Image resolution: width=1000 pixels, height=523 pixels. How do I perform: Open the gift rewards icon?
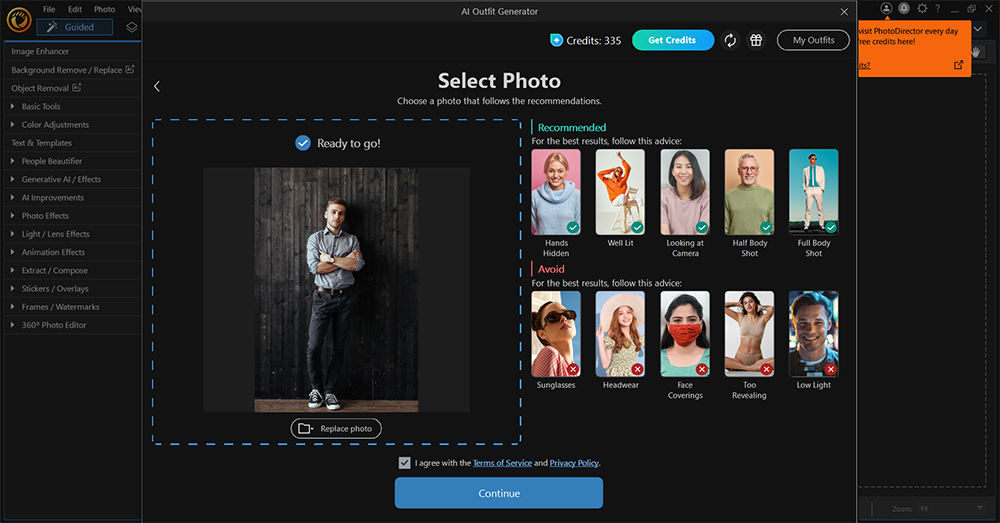click(x=756, y=40)
